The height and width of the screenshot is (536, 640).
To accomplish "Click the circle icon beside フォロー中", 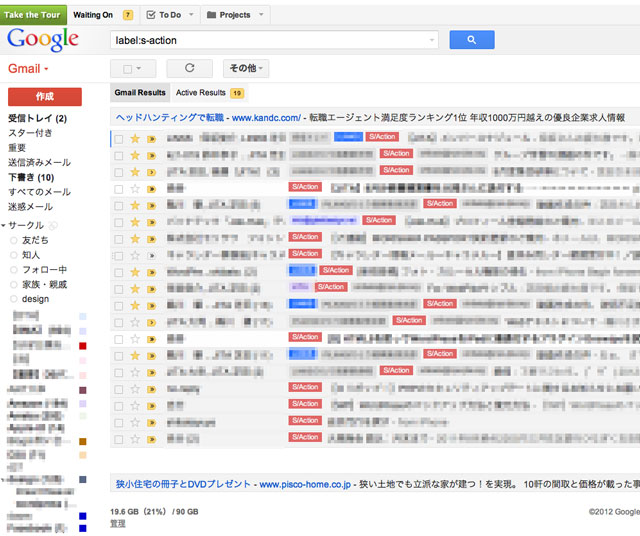I will click(13, 270).
